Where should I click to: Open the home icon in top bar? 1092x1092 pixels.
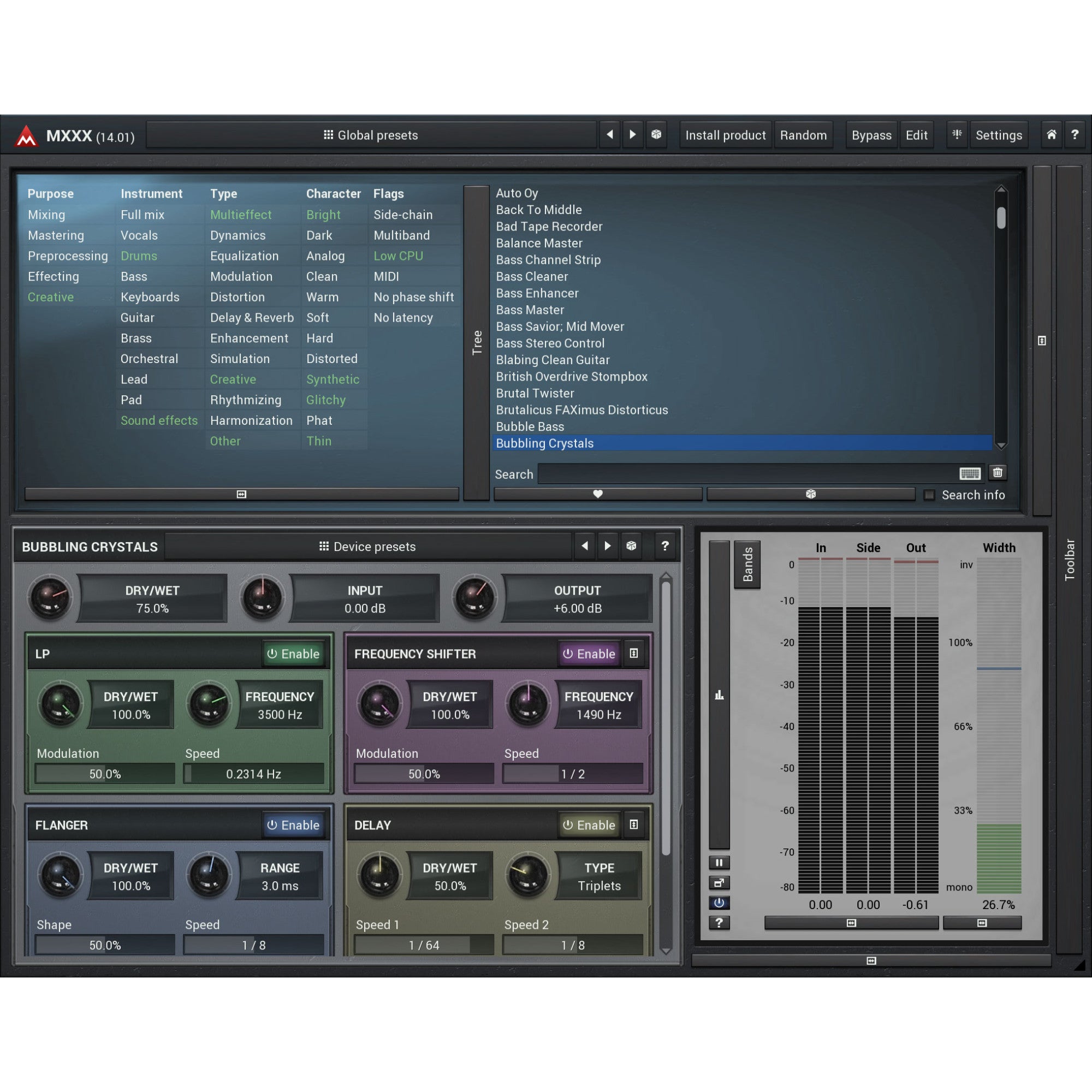pos(1051,134)
